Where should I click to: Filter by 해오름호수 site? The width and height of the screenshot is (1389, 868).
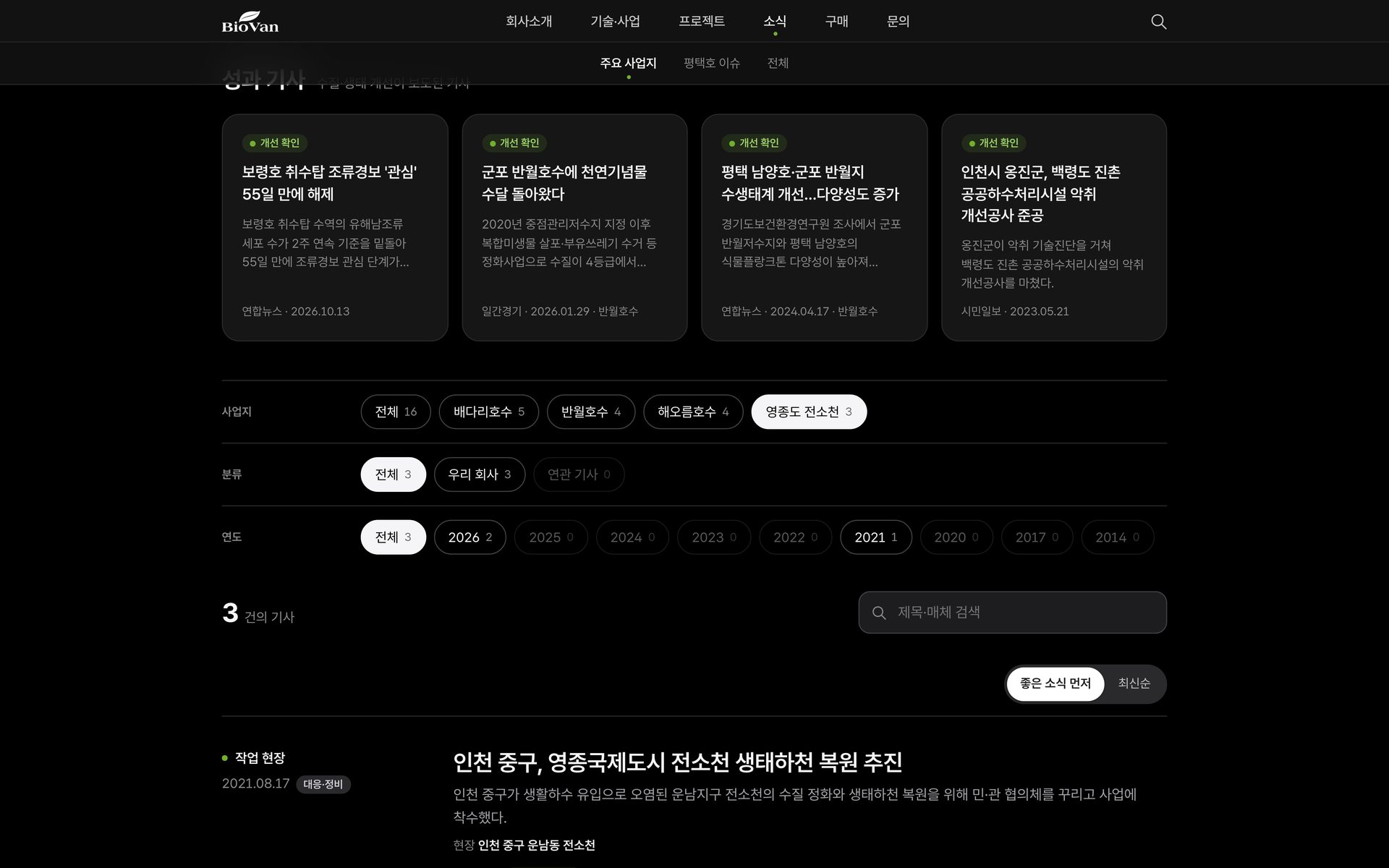tap(693, 412)
